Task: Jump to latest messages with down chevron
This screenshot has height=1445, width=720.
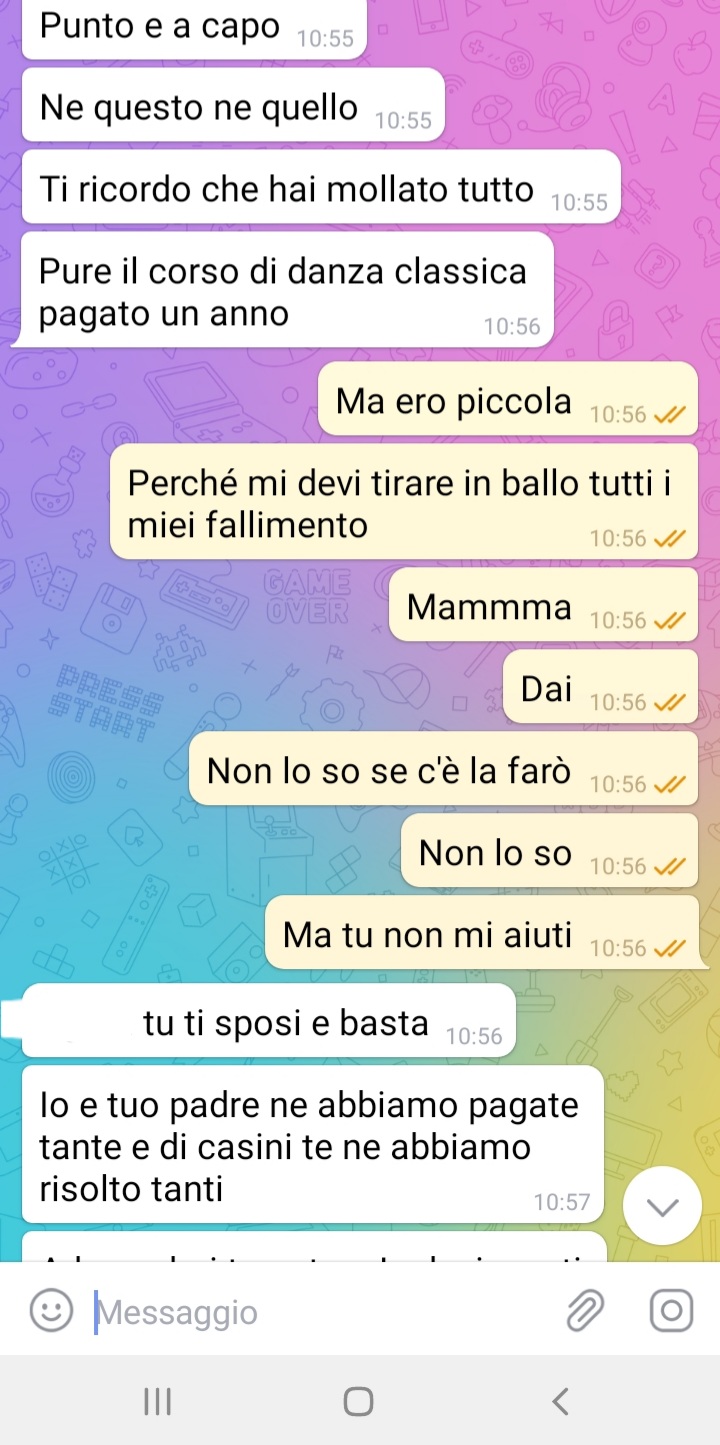Action: tap(662, 1206)
